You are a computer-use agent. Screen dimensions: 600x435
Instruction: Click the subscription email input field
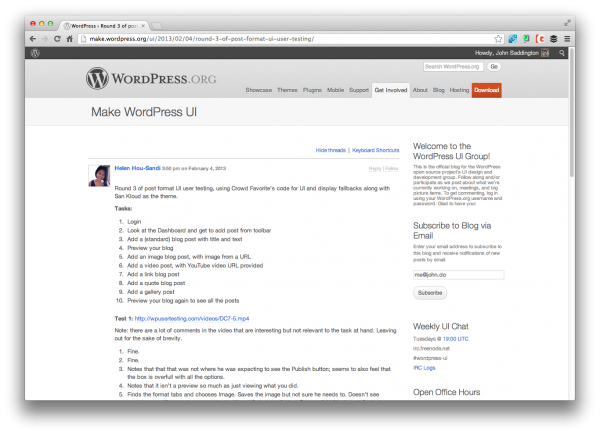click(458, 275)
